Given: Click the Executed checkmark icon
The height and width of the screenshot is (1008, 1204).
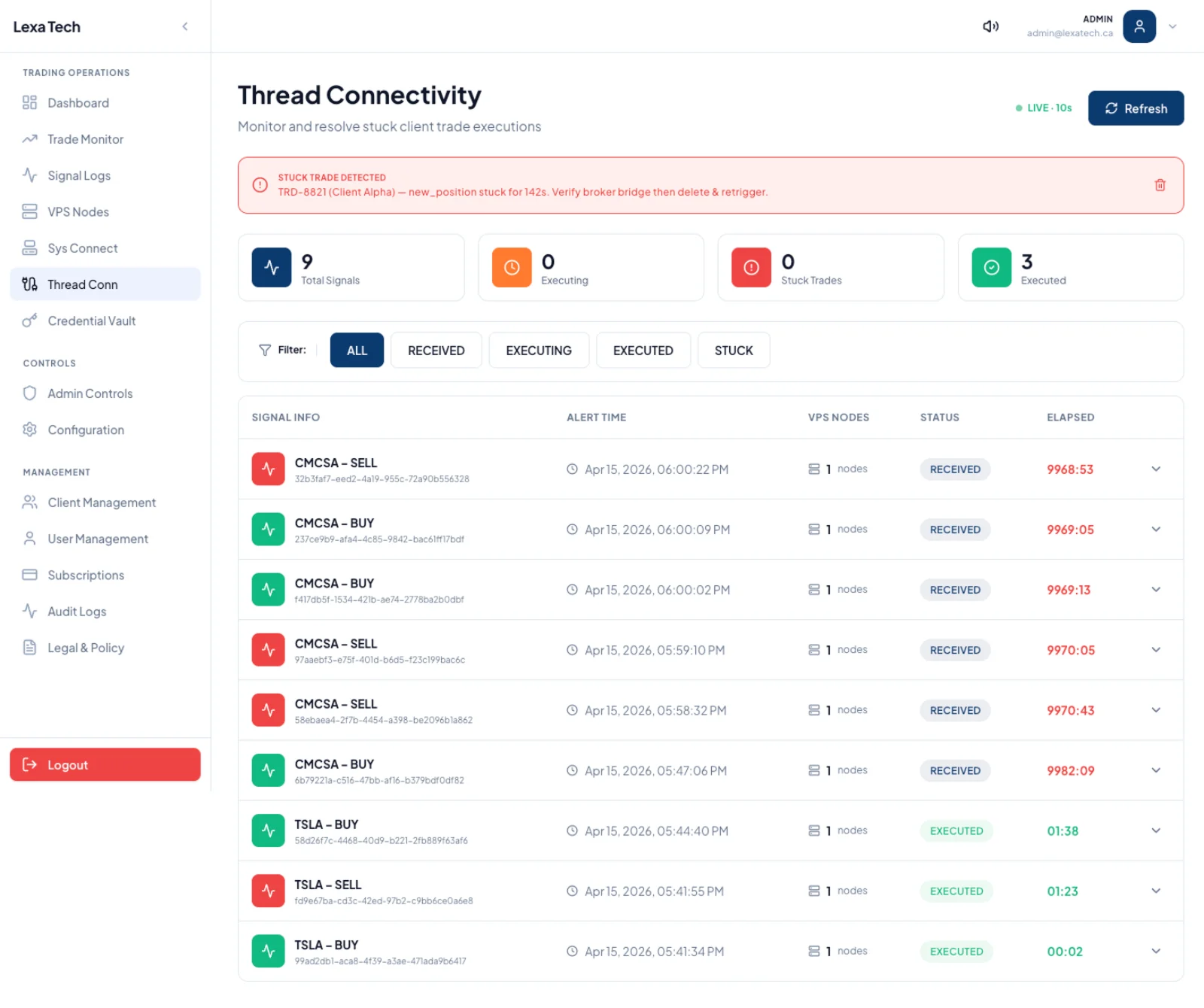Looking at the screenshot, I should (991, 268).
